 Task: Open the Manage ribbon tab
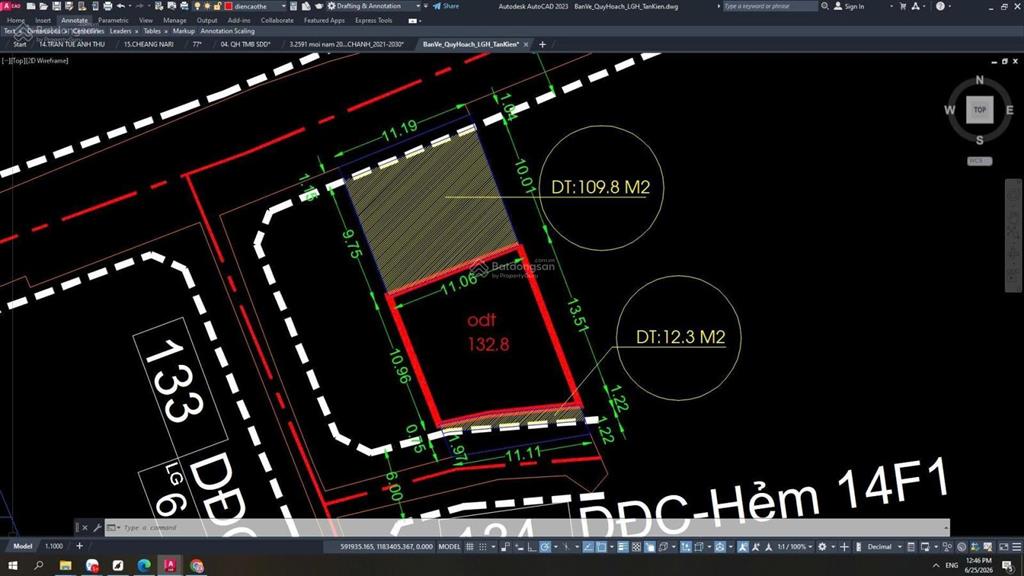pyautogui.click(x=174, y=20)
